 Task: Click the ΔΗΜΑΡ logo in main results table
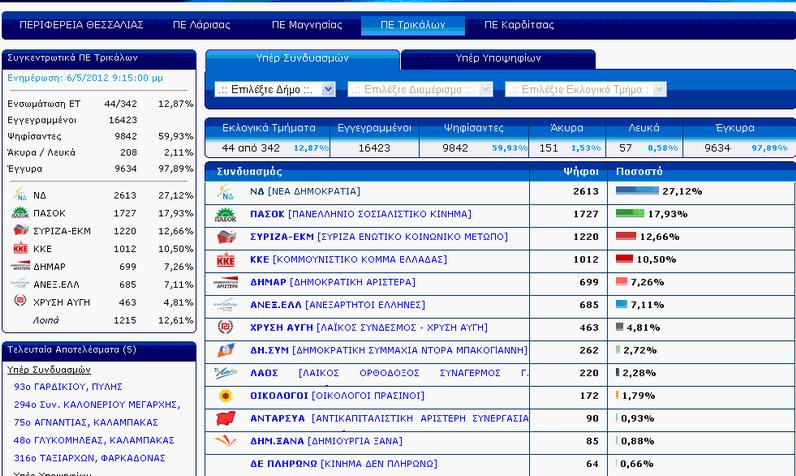coord(225,282)
